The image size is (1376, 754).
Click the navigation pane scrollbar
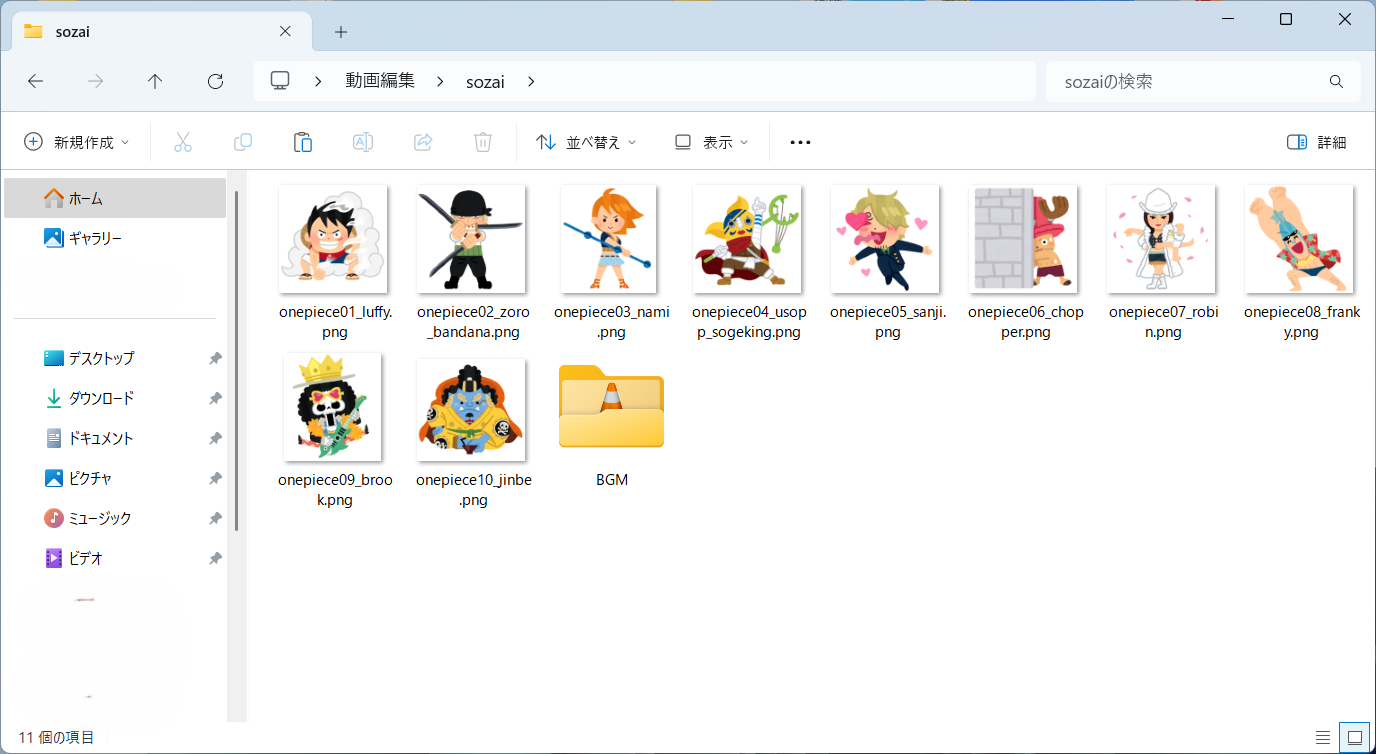(237, 360)
